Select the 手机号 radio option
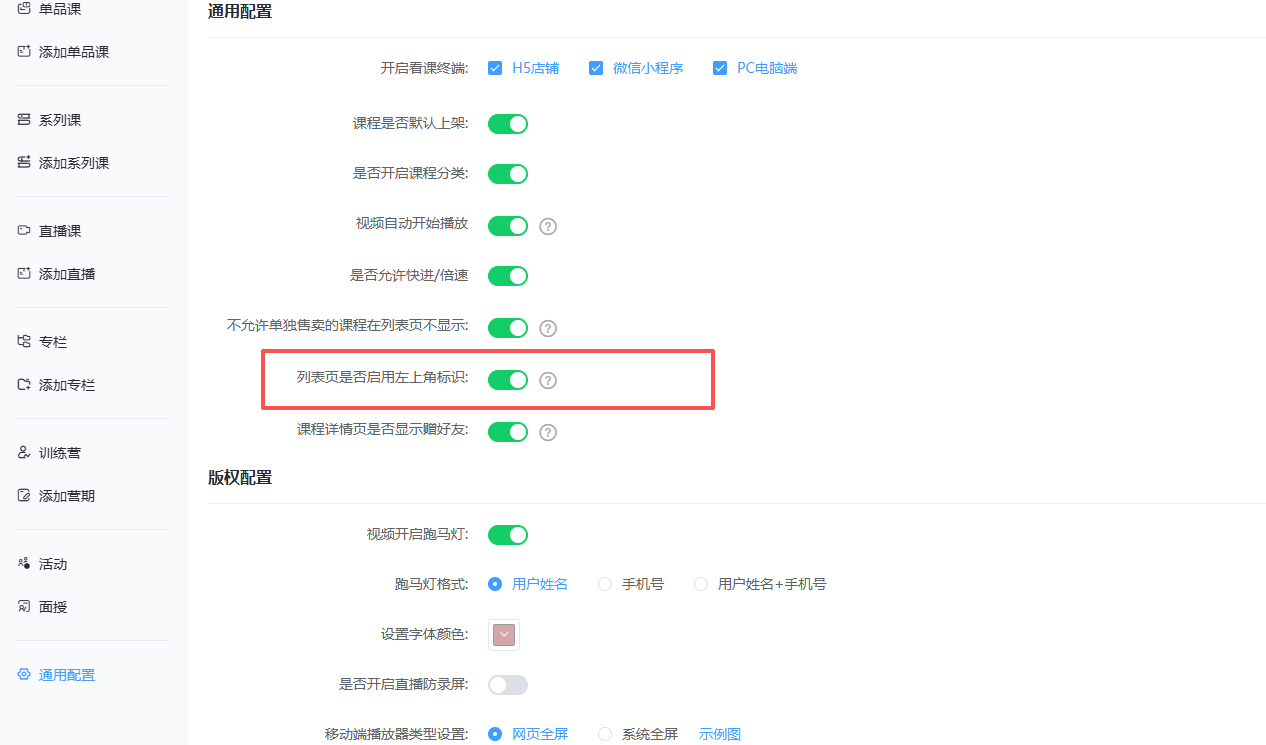1266x745 pixels. tap(604, 584)
